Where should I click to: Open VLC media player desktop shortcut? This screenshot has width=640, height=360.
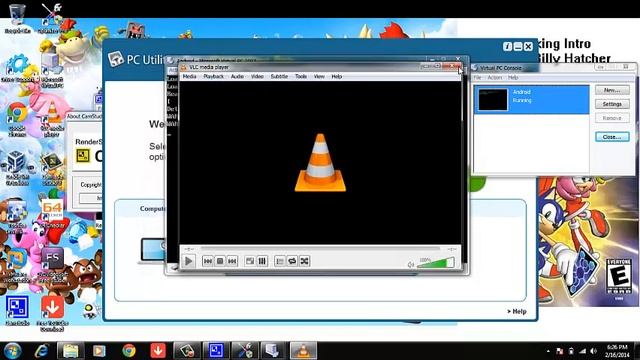pyautogui.click(x=52, y=118)
